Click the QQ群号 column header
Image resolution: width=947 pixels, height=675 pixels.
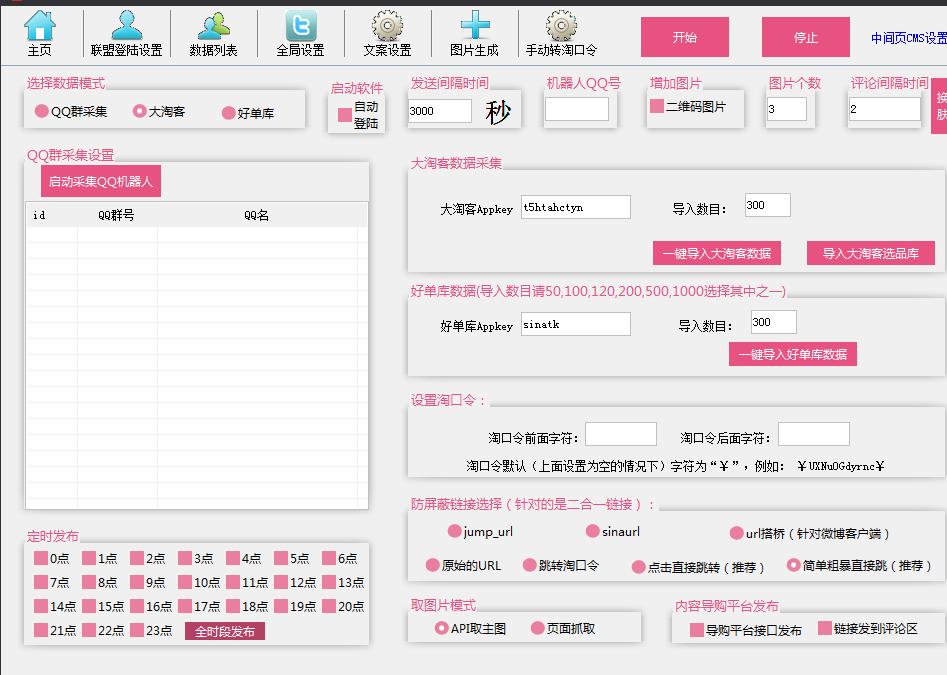coord(116,215)
